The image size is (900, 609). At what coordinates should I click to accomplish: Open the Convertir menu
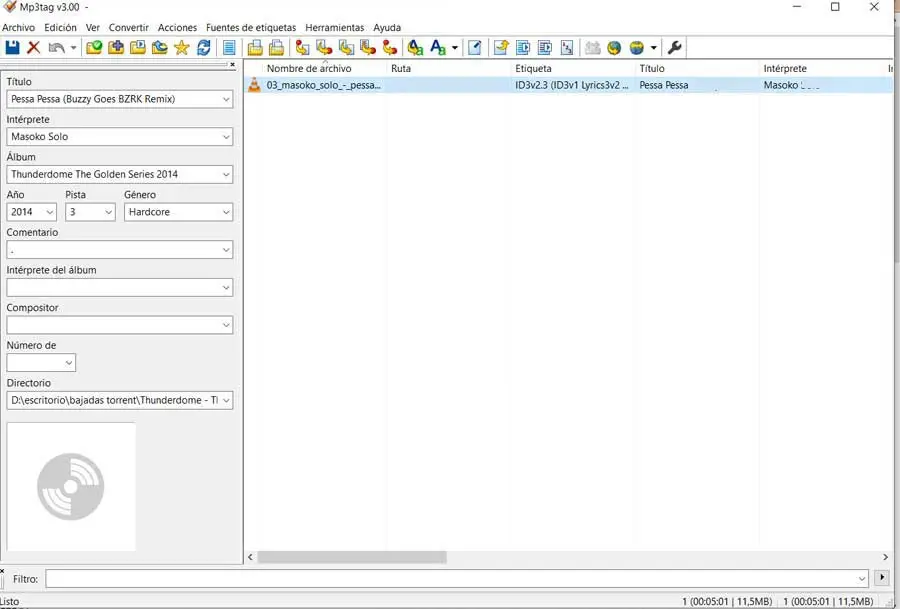click(129, 28)
